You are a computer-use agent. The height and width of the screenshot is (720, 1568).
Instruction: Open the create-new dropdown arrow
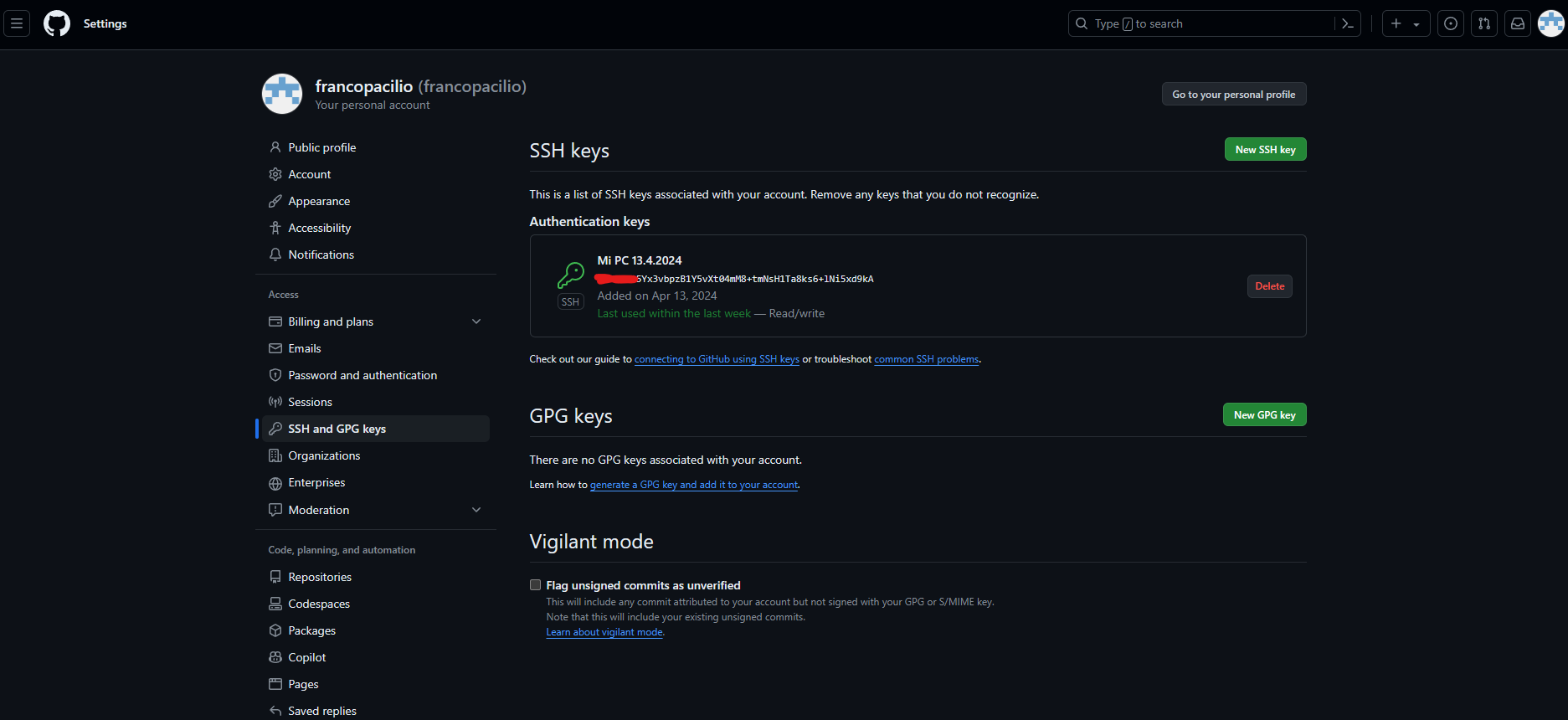tap(1416, 24)
